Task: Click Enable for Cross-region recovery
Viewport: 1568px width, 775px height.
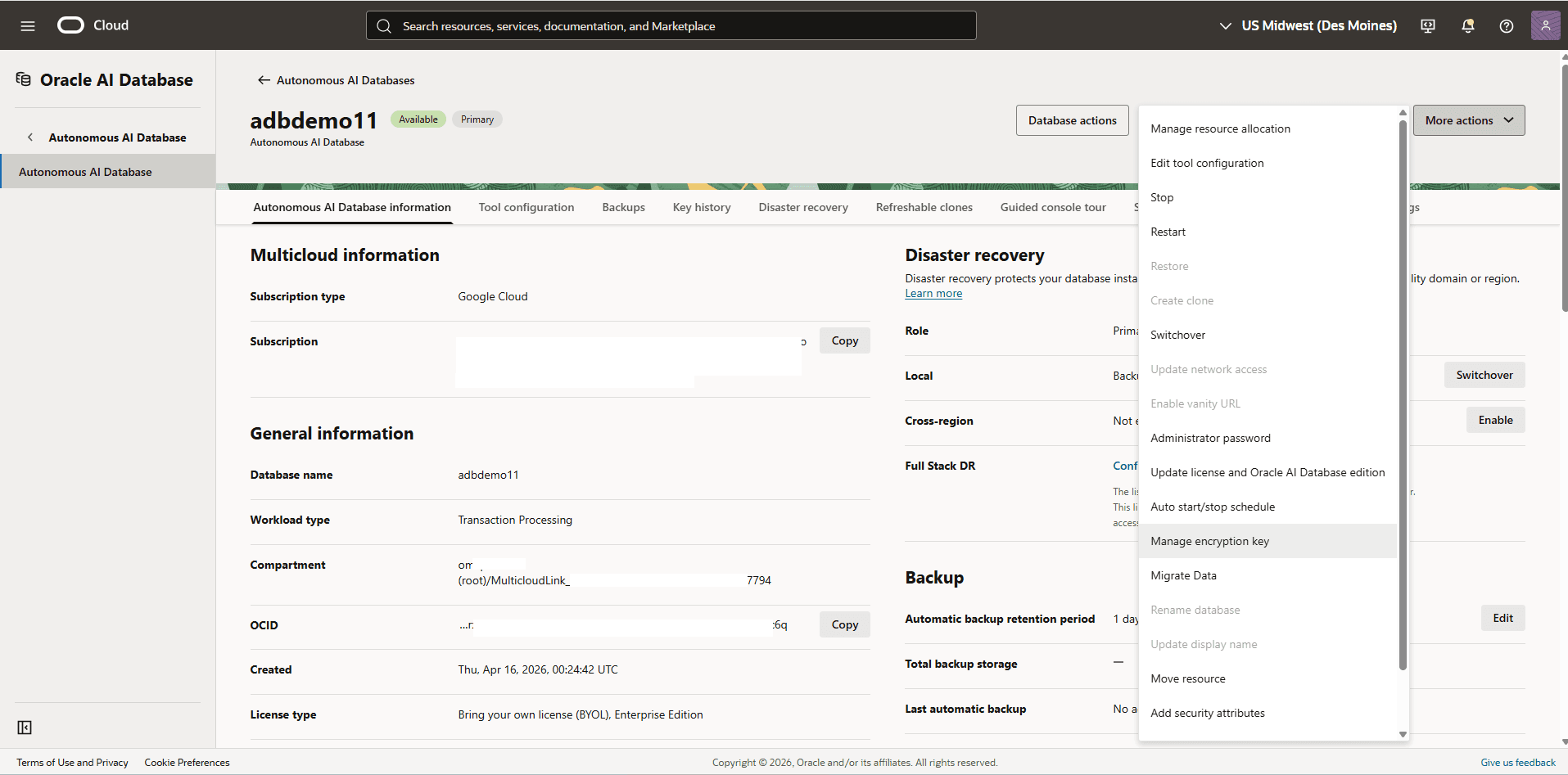Action: pos(1496,420)
